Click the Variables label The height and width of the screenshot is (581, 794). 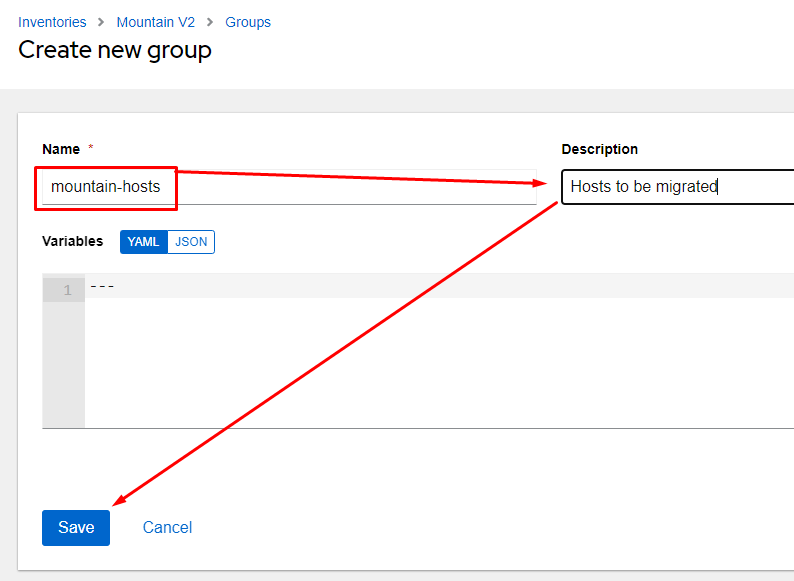tap(72, 241)
